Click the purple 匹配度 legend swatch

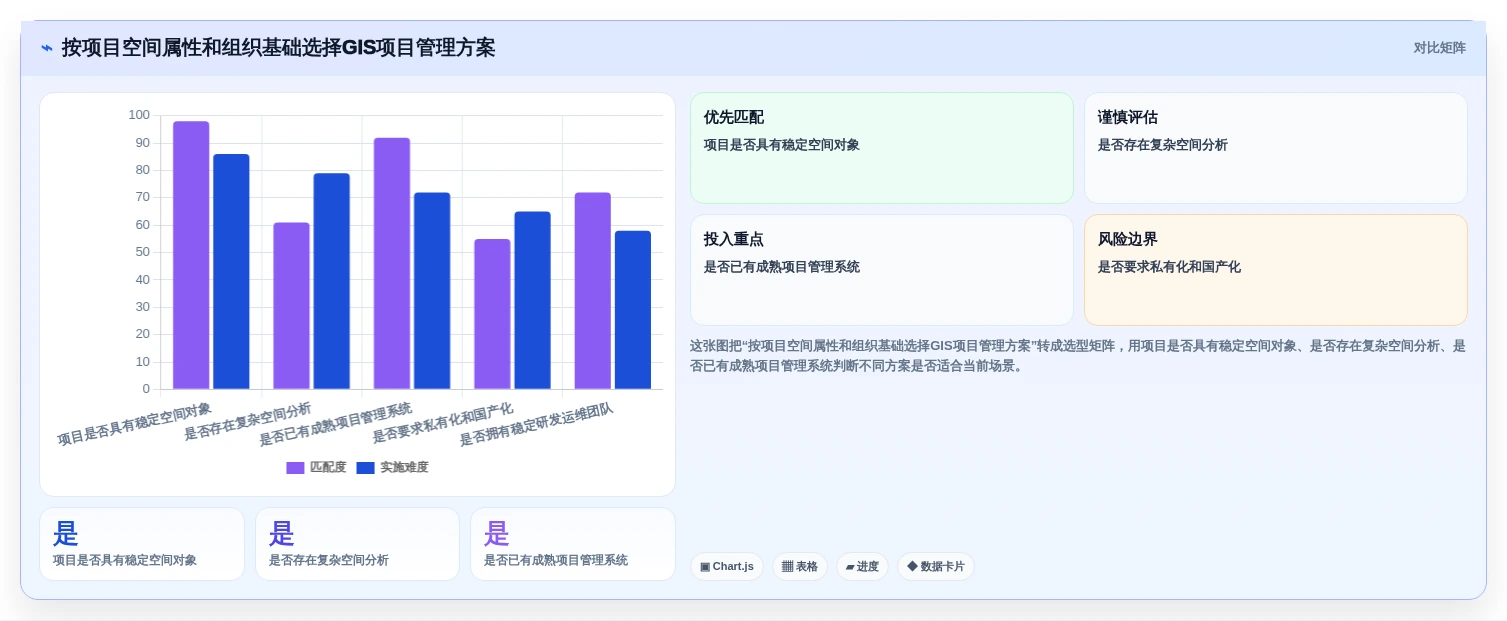point(295,468)
